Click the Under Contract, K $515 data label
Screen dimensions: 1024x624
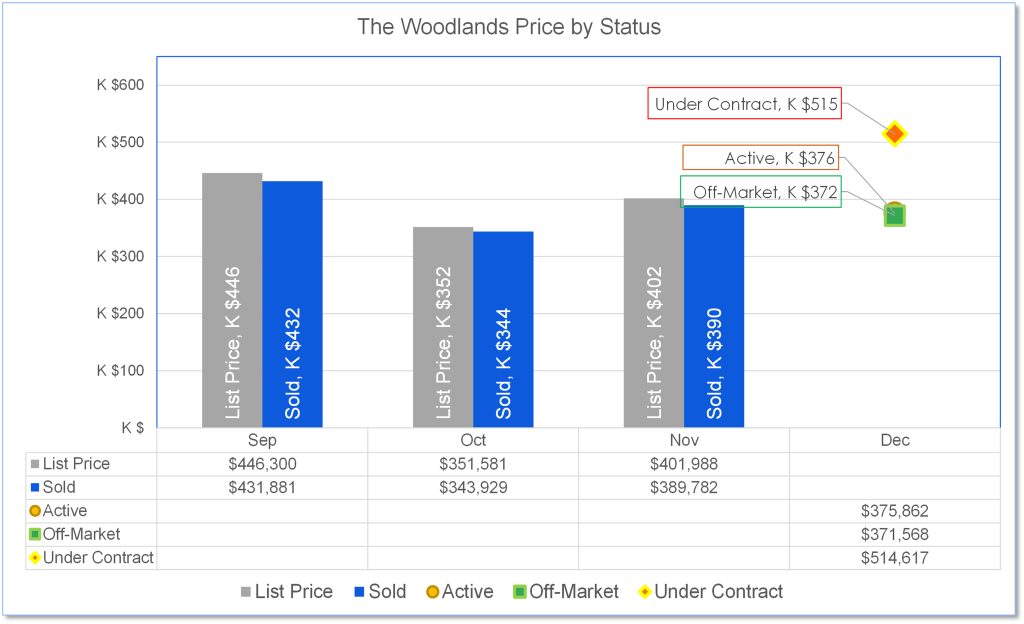point(746,104)
